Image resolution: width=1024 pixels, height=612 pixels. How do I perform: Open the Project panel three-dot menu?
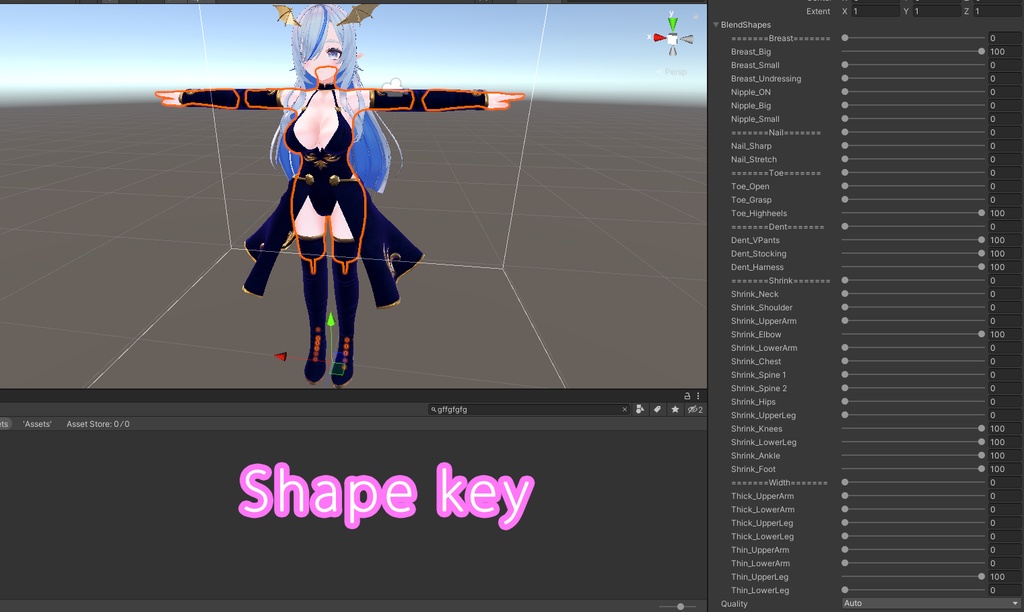[698, 396]
